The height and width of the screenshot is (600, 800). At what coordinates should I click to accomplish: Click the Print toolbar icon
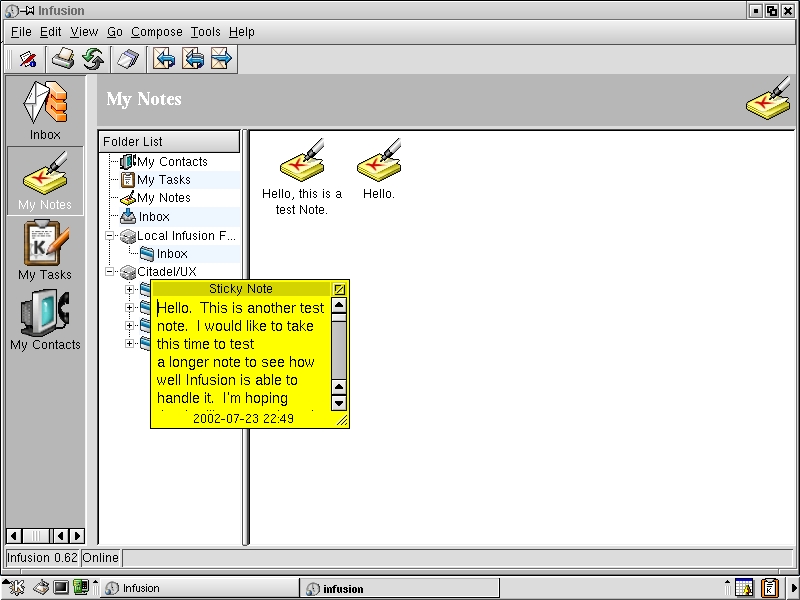click(63, 59)
